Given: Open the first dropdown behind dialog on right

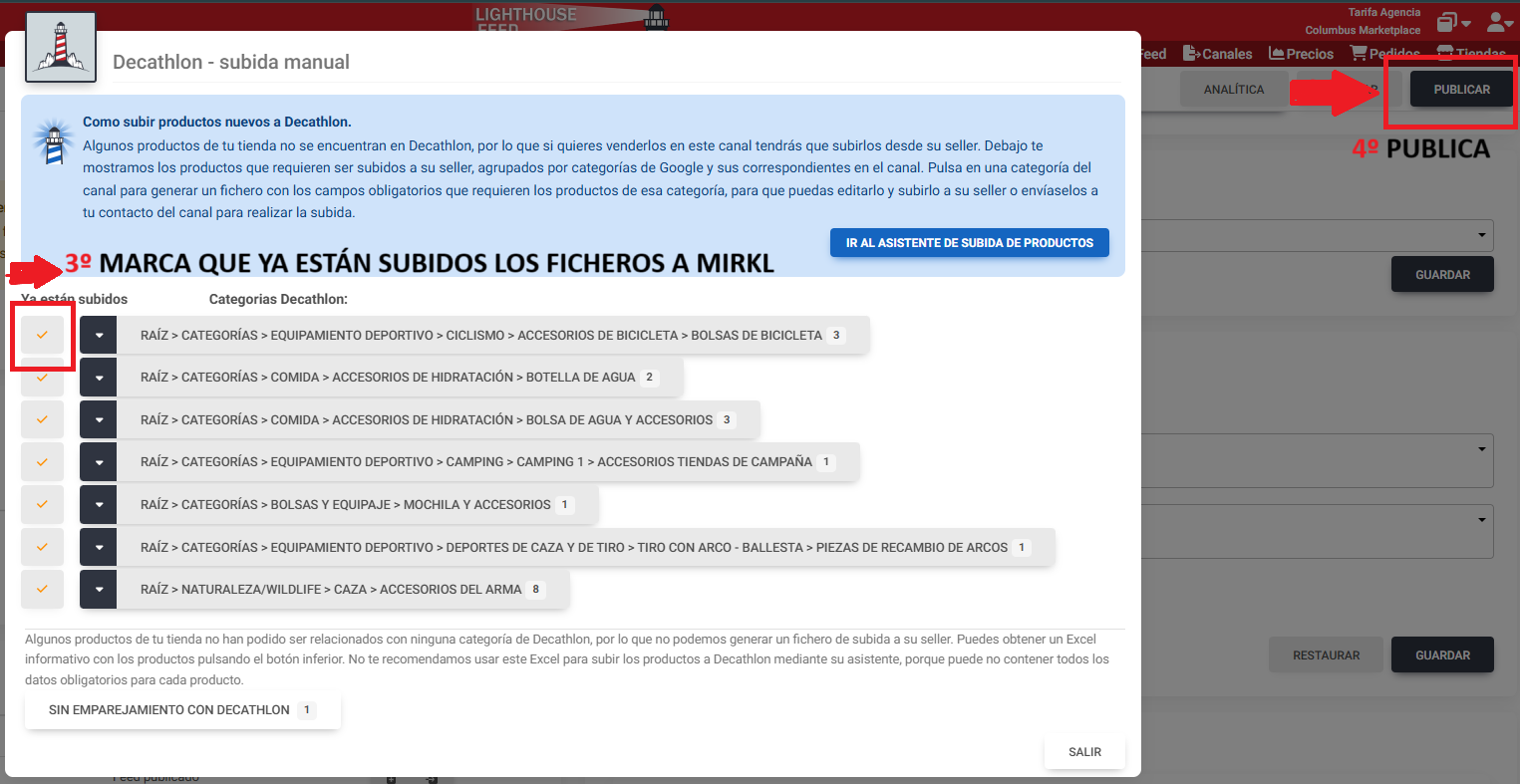Looking at the screenshot, I should click(x=1318, y=235).
